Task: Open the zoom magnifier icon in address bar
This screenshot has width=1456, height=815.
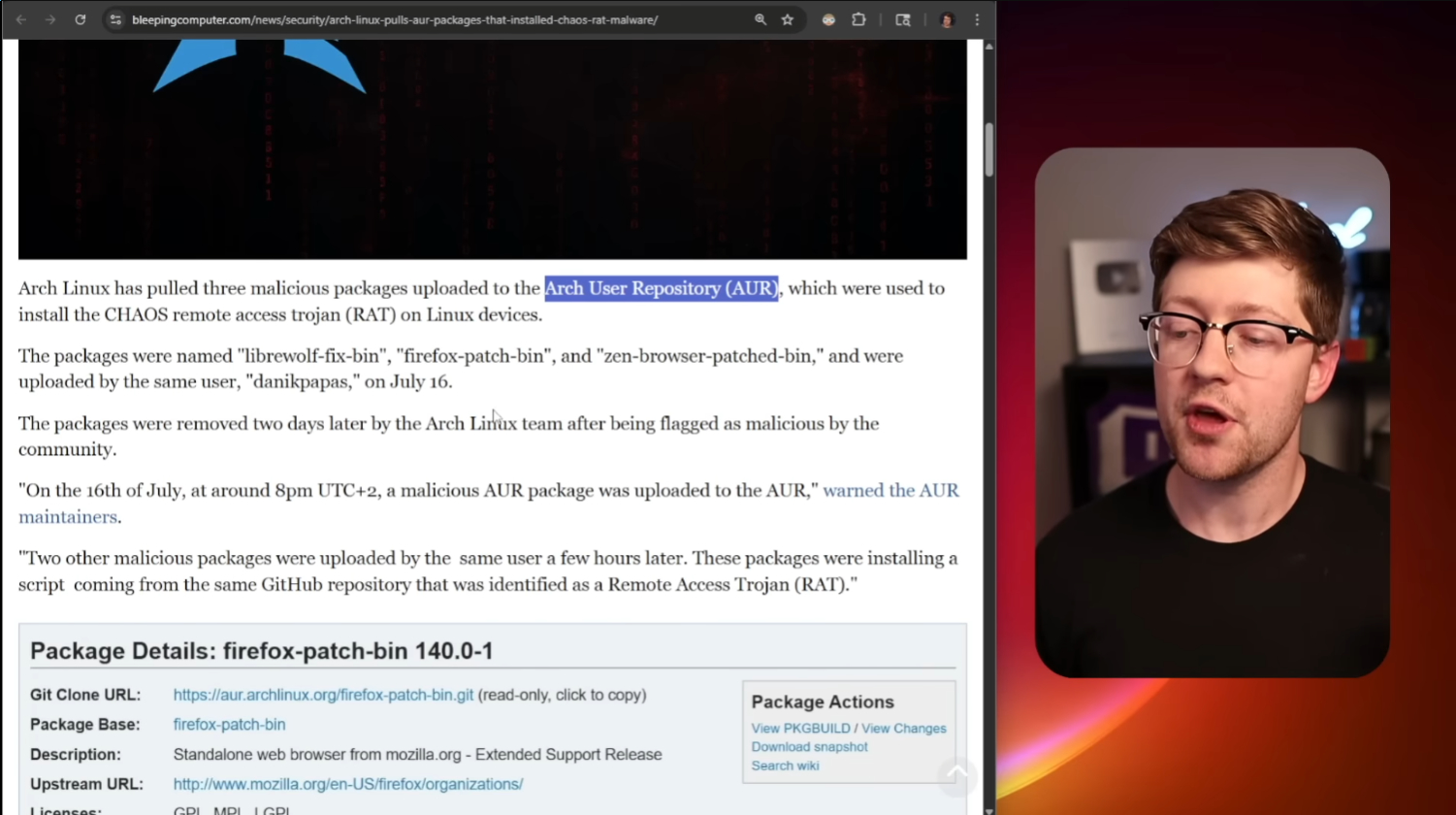Action: 760,19
